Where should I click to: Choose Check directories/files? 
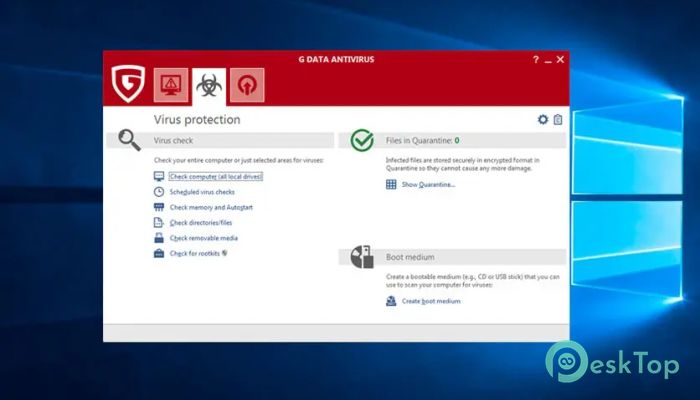(x=201, y=223)
